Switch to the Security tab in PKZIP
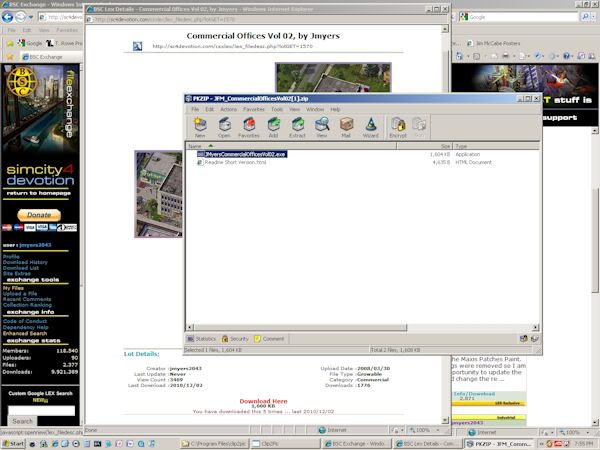The image size is (600, 450). (x=235, y=339)
